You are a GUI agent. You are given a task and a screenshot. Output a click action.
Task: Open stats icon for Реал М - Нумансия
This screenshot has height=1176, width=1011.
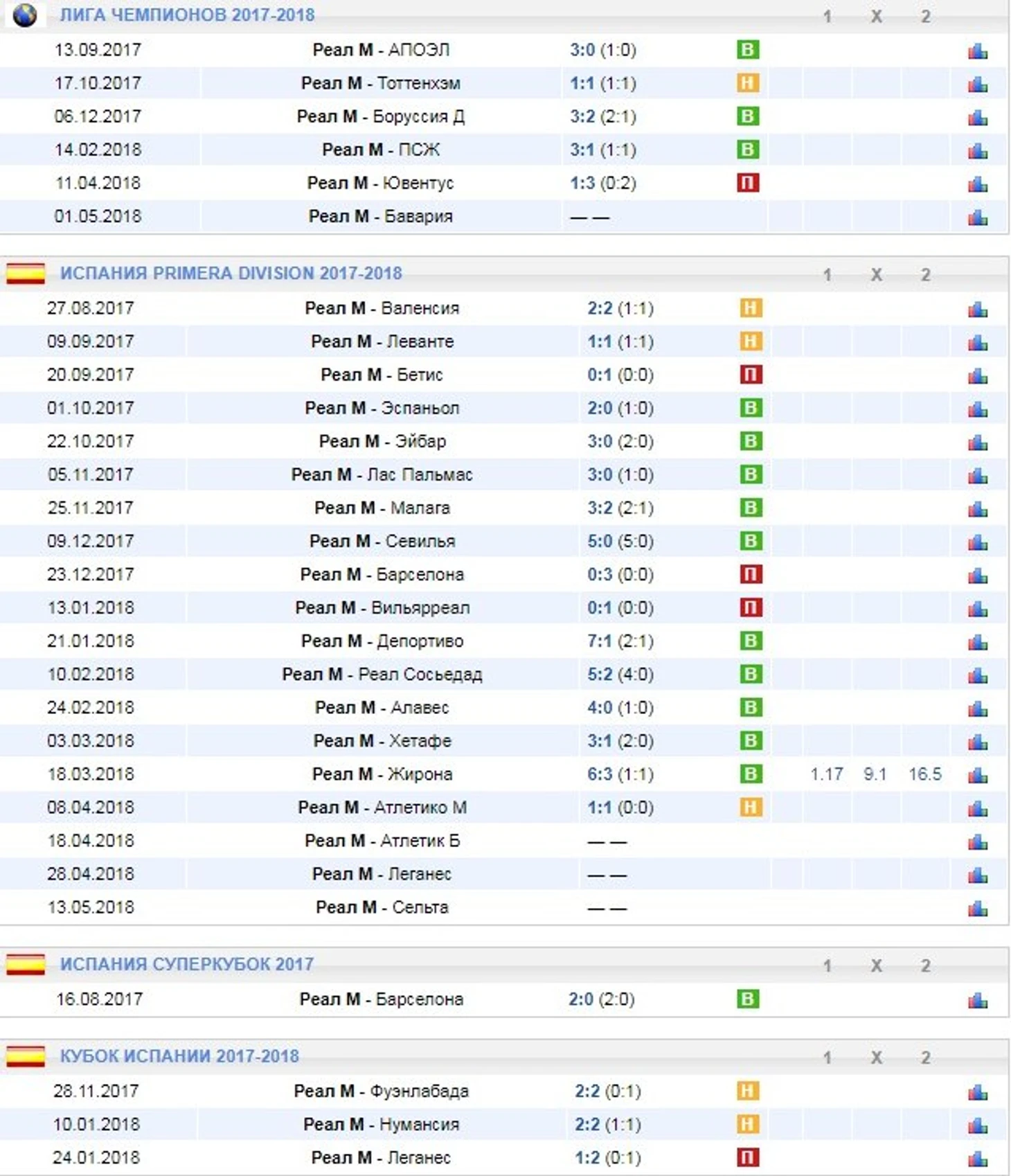tap(978, 1125)
